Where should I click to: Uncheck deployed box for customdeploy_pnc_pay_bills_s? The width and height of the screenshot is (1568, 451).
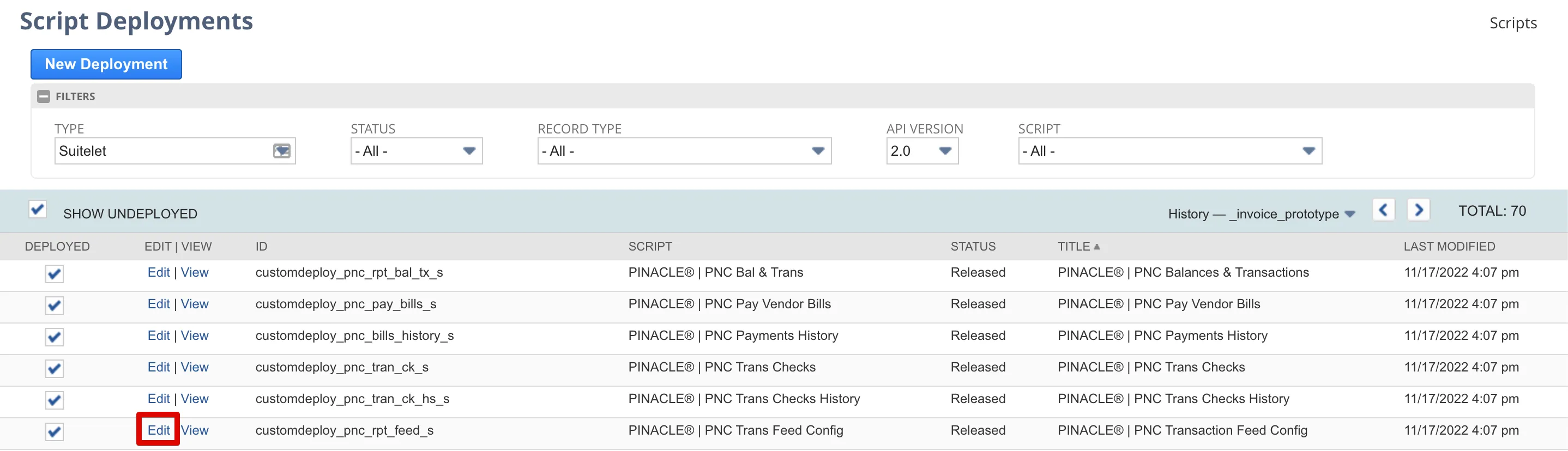(x=54, y=305)
